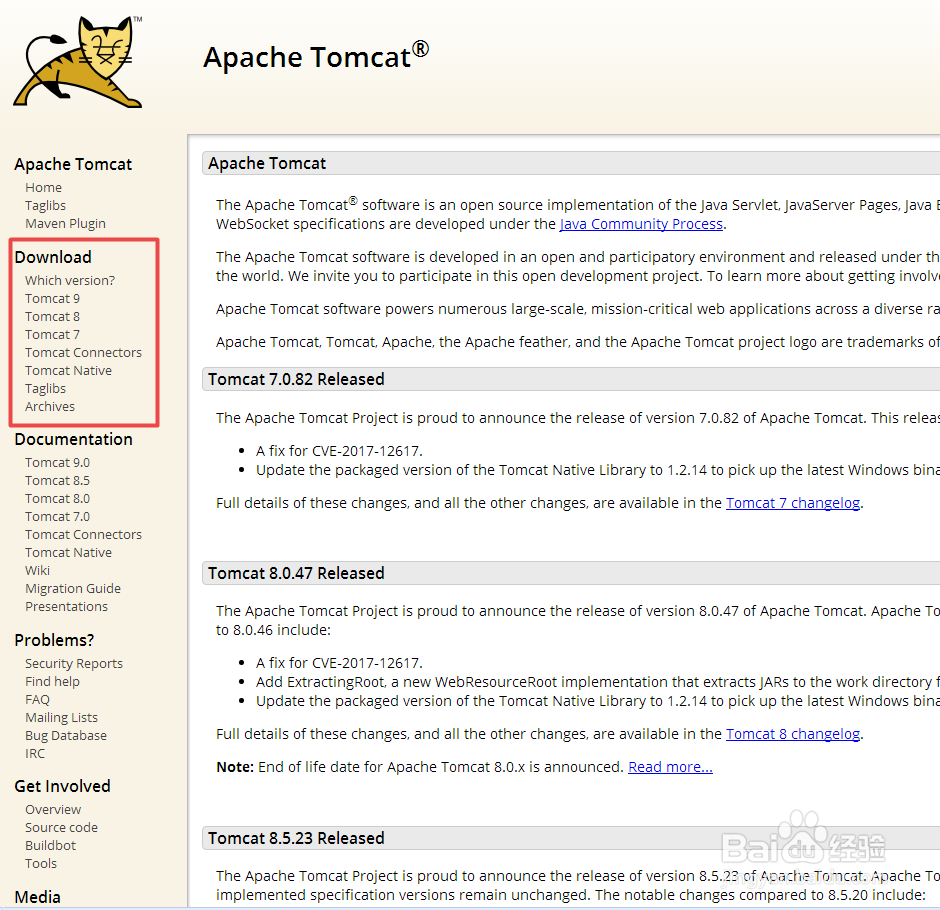940x910 pixels.
Task: Open Tomcat 9.0 documentation
Action: click(58, 463)
